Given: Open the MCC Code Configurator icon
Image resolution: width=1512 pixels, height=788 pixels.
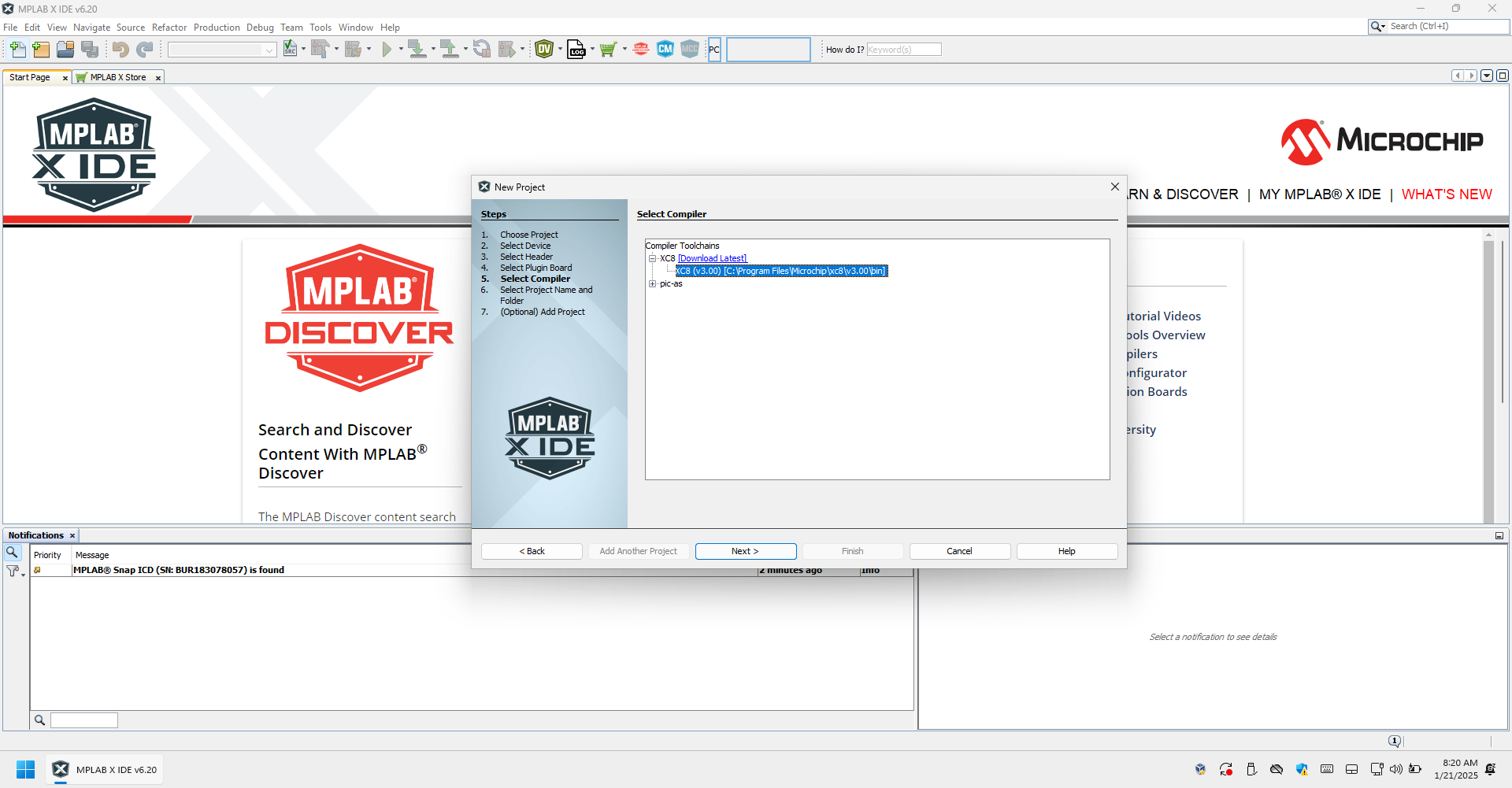Looking at the screenshot, I should tap(690, 50).
